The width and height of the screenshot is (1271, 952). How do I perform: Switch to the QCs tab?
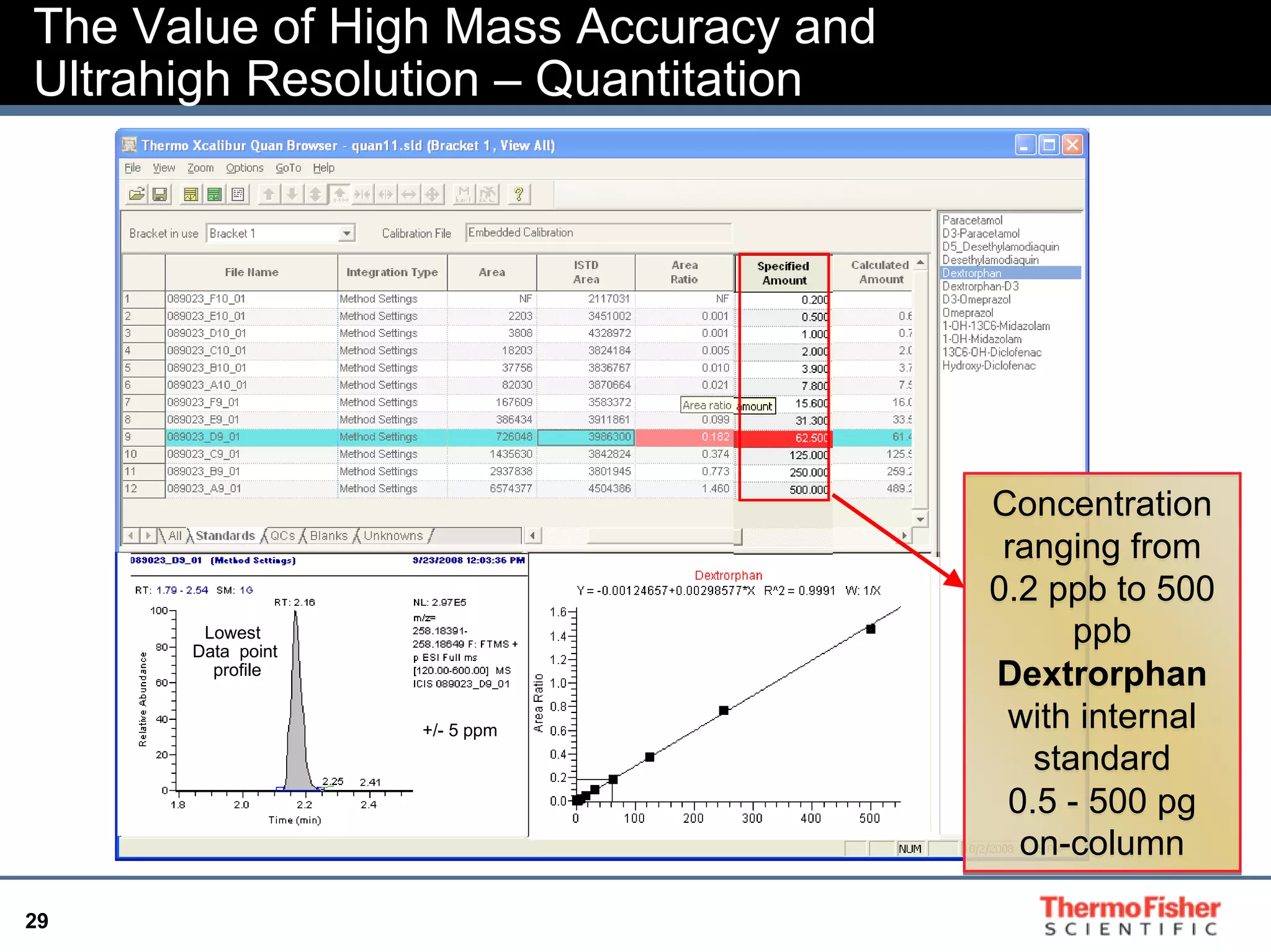click(282, 536)
